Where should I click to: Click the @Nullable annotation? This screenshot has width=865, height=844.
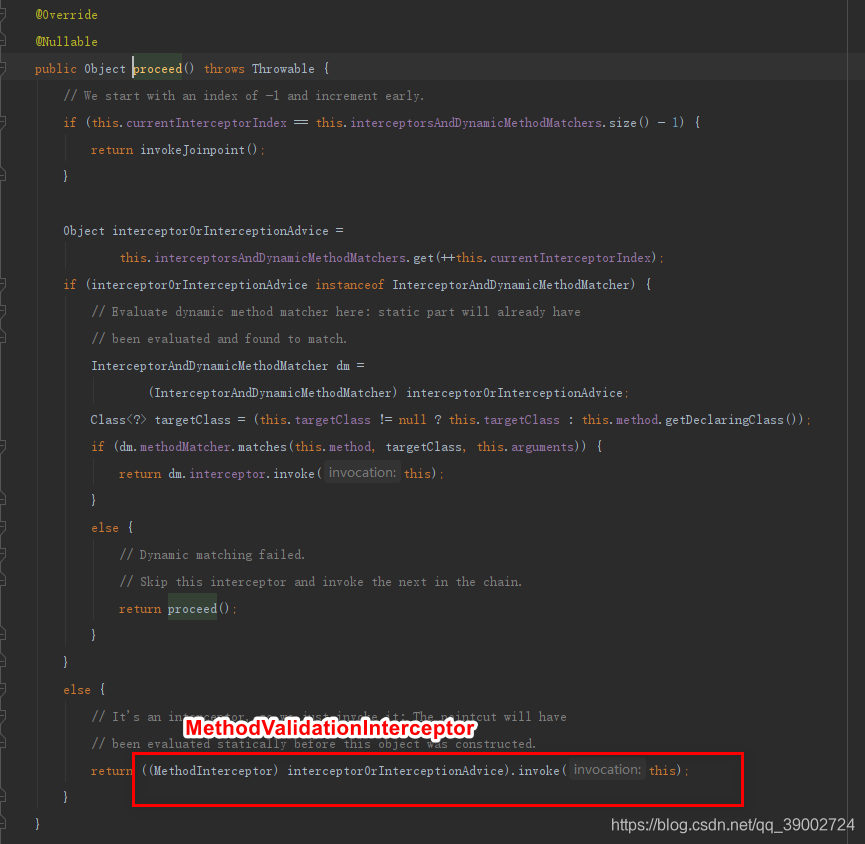tap(66, 42)
